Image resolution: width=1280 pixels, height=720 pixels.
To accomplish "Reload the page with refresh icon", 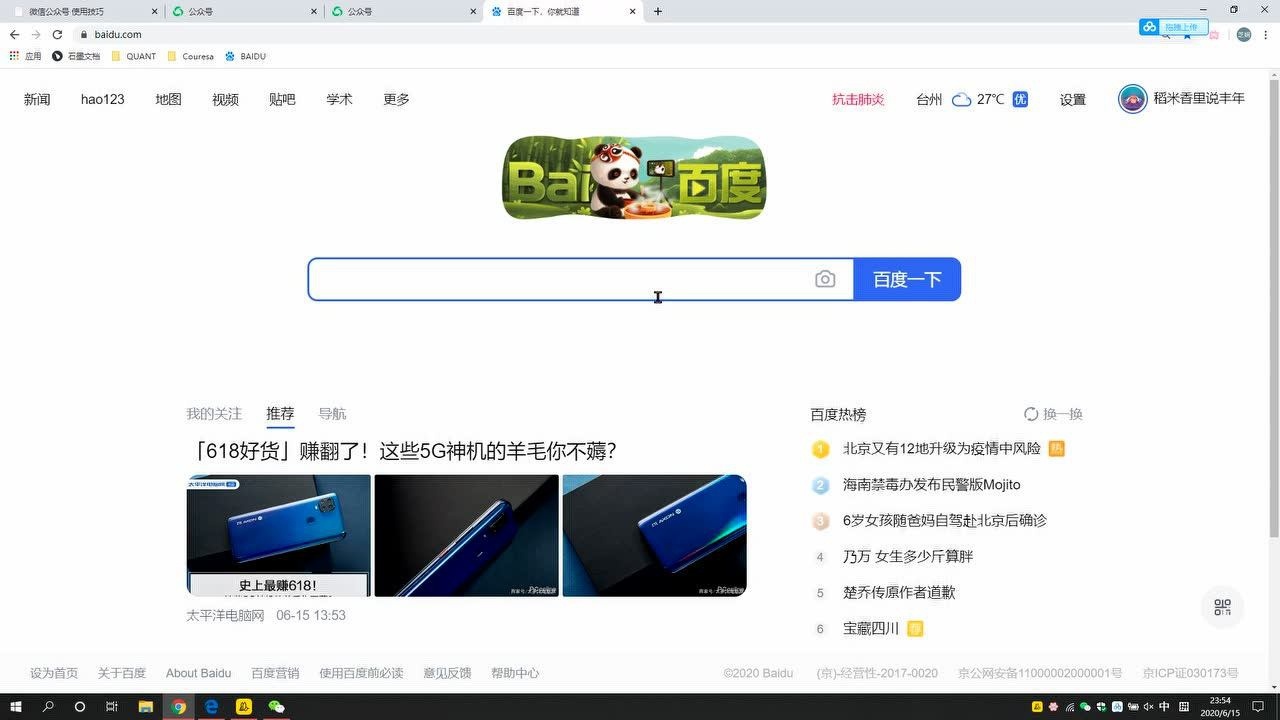I will (x=57, y=34).
